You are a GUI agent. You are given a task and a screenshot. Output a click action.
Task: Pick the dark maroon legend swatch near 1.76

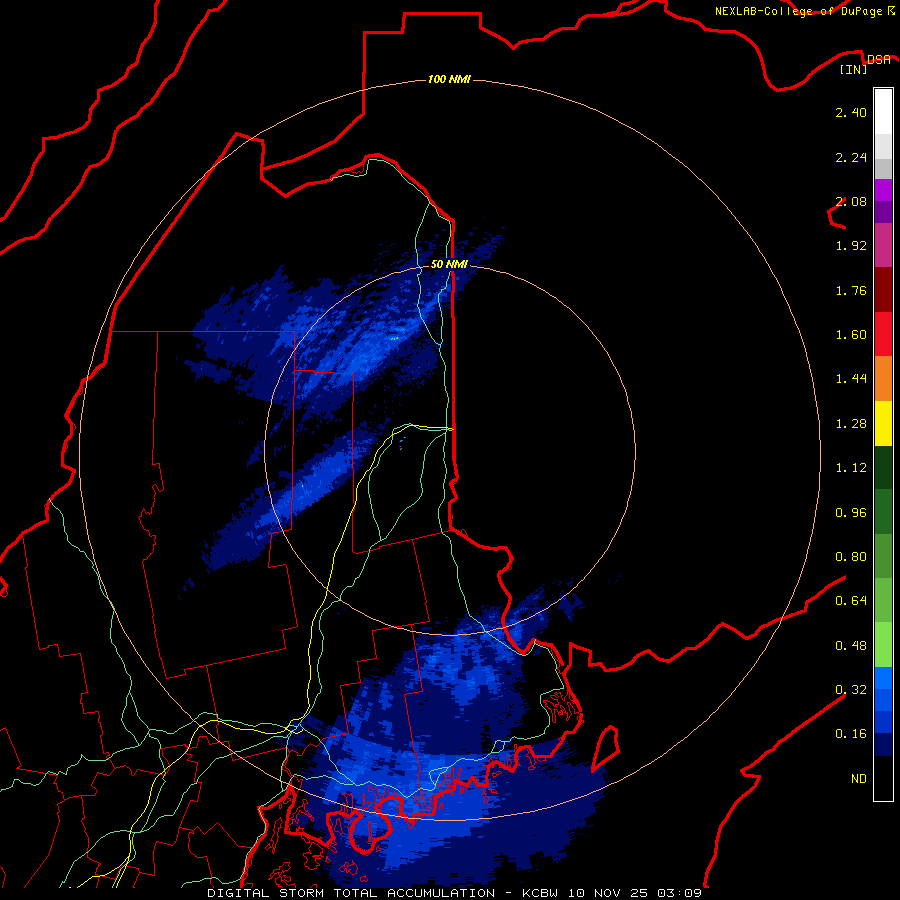tap(883, 290)
